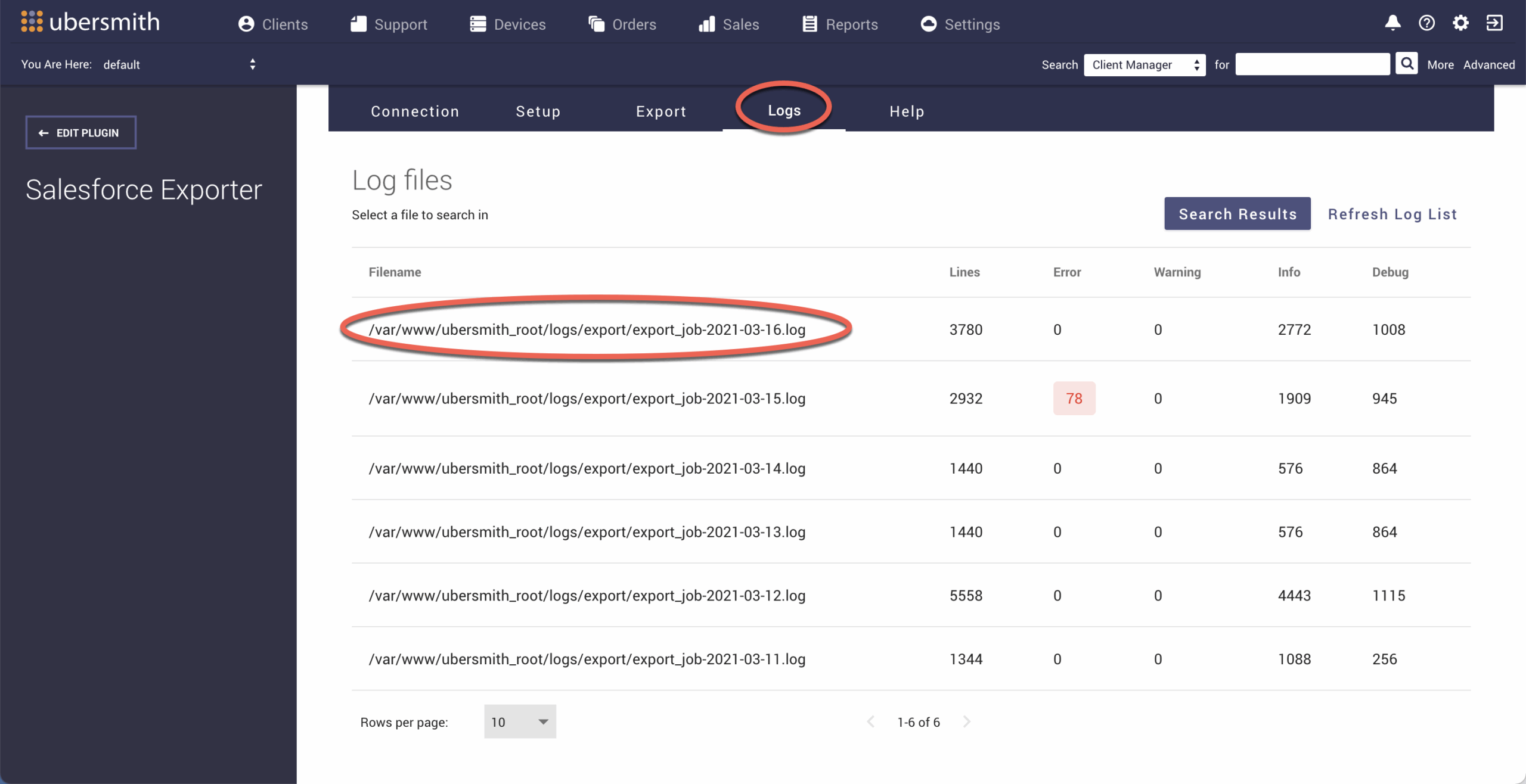Click the 5558 lines value
Viewport: 1526px width, 784px height.
click(966, 596)
